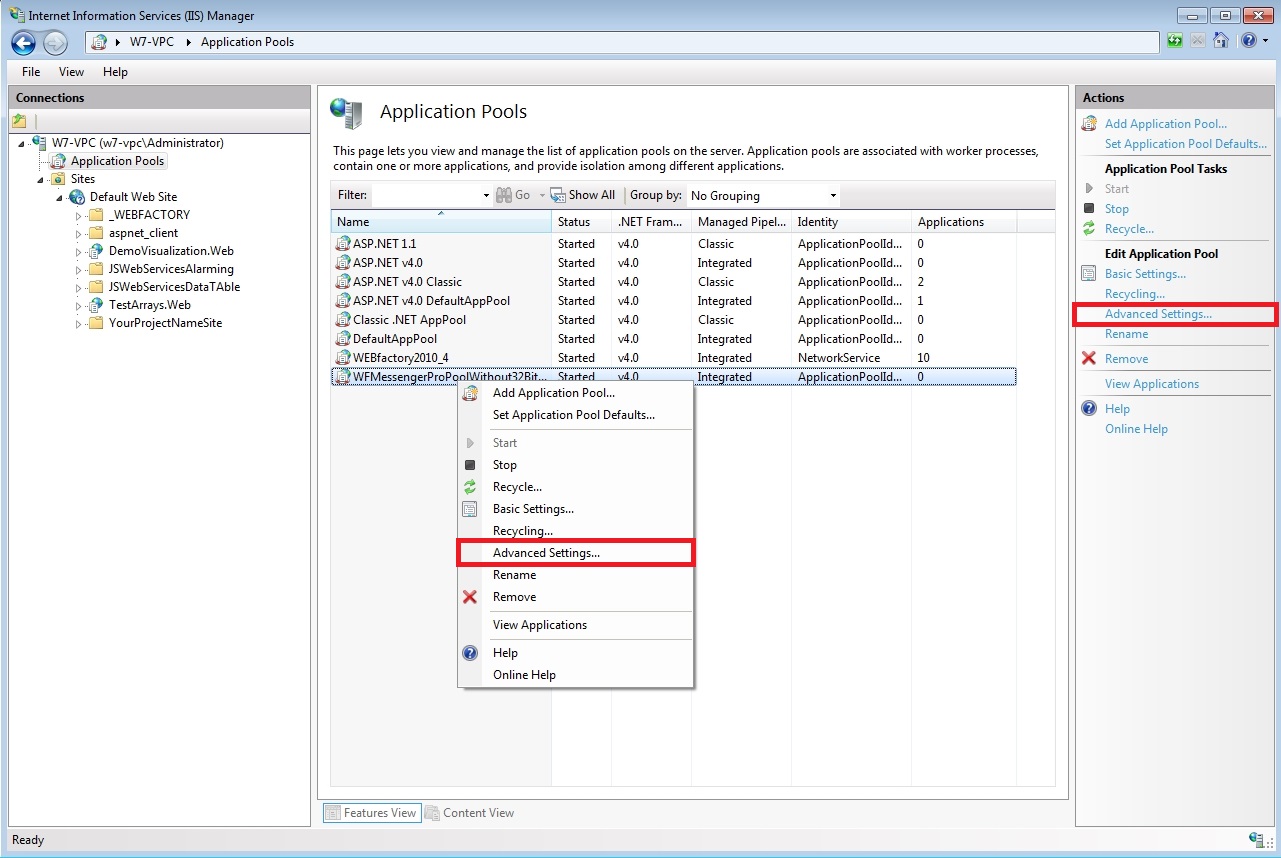
Task: Expand the _WEBFACTORY folder node
Action: pos(79,215)
